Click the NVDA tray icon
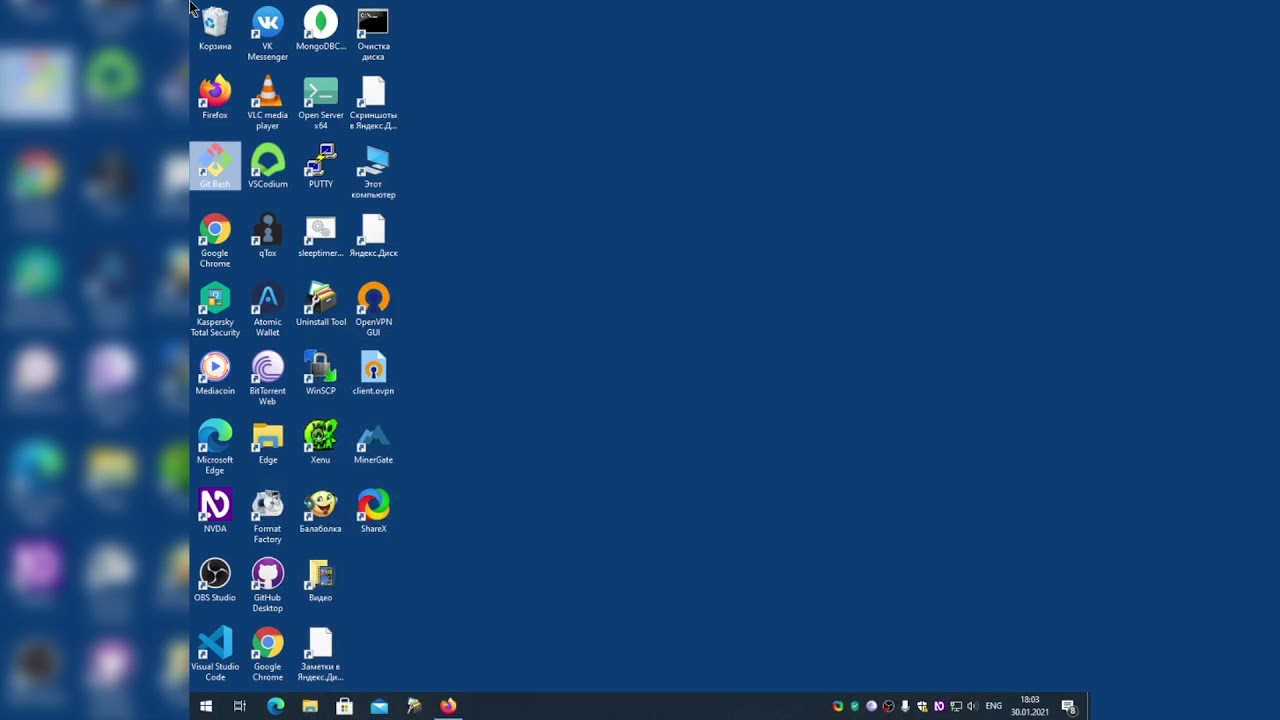 pyautogui.click(x=938, y=706)
